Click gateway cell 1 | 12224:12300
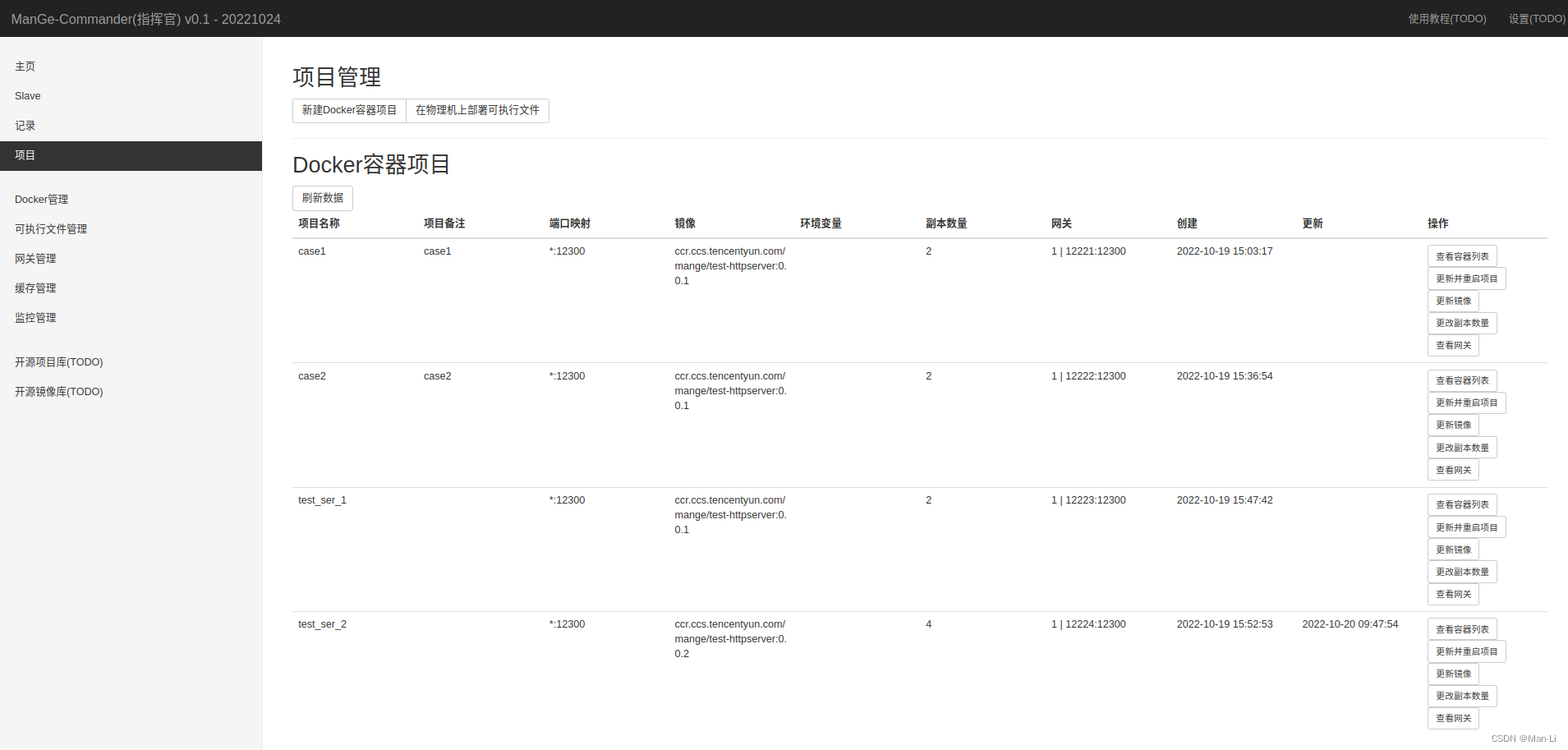 (x=1088, y=624)
